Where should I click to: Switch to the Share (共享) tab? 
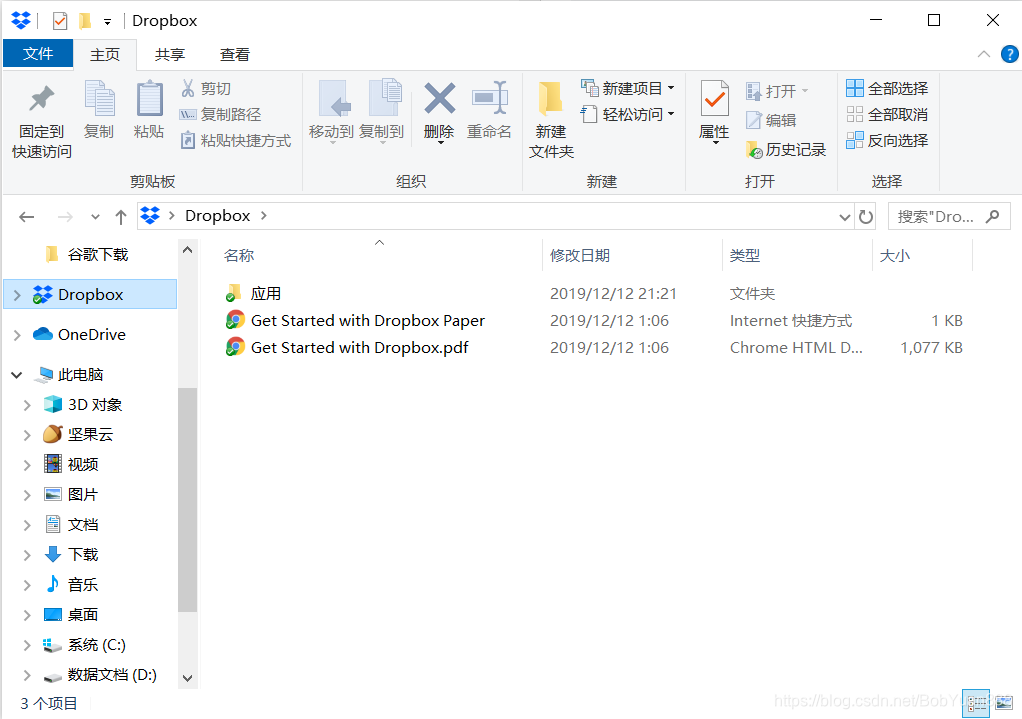tap(169, 55)
